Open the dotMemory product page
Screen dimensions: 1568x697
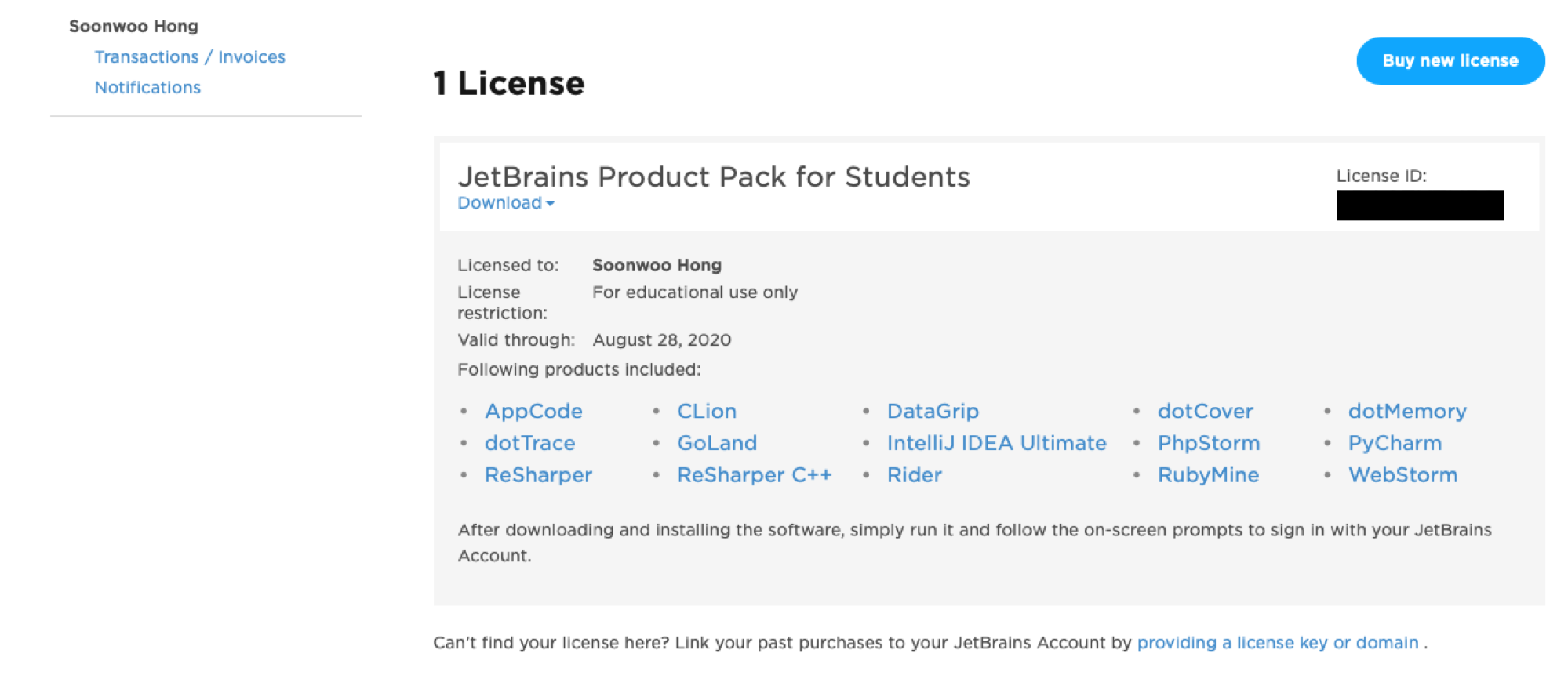pos(1407,411)
